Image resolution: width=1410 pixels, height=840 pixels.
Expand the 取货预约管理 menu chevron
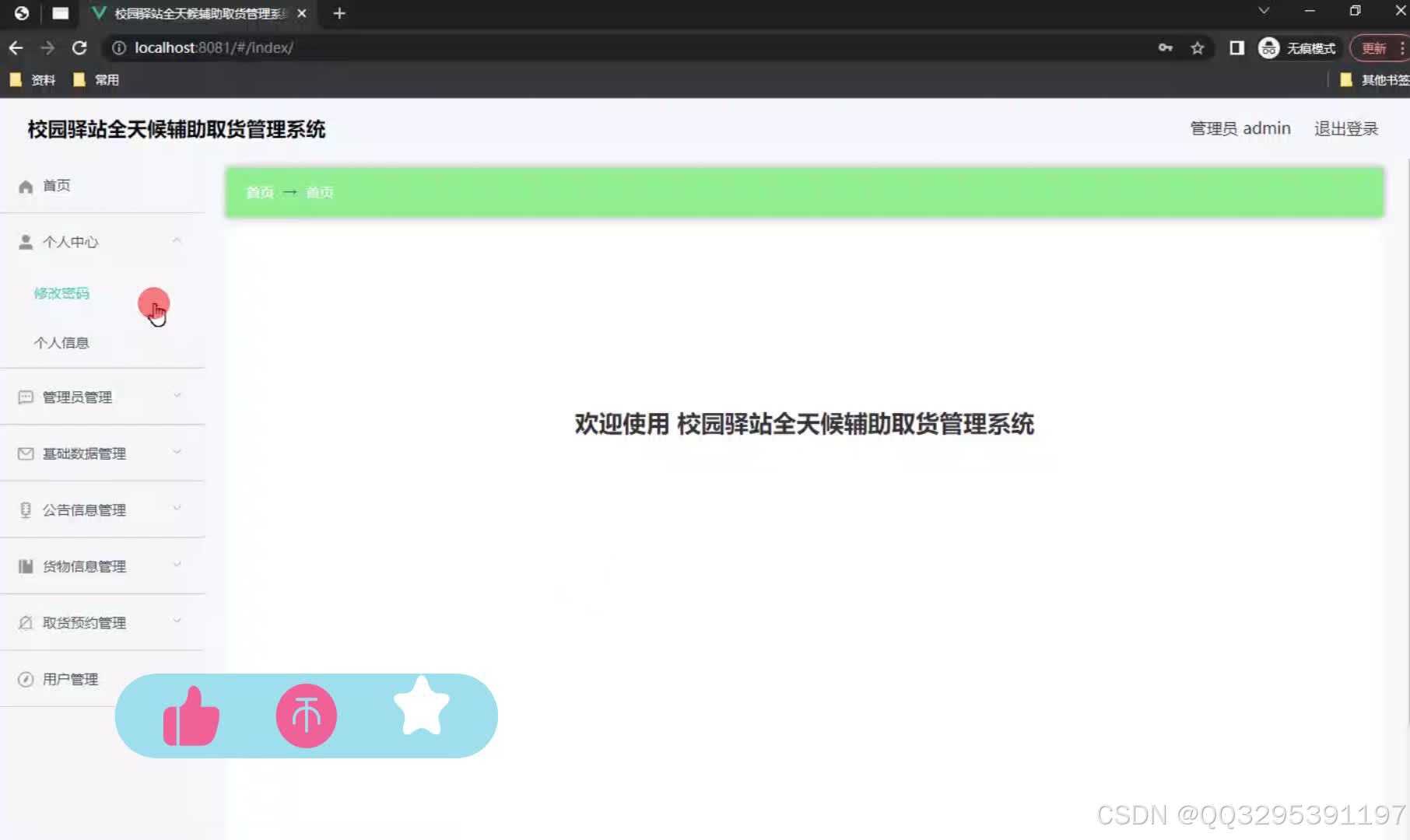click(x=177, y=621)
